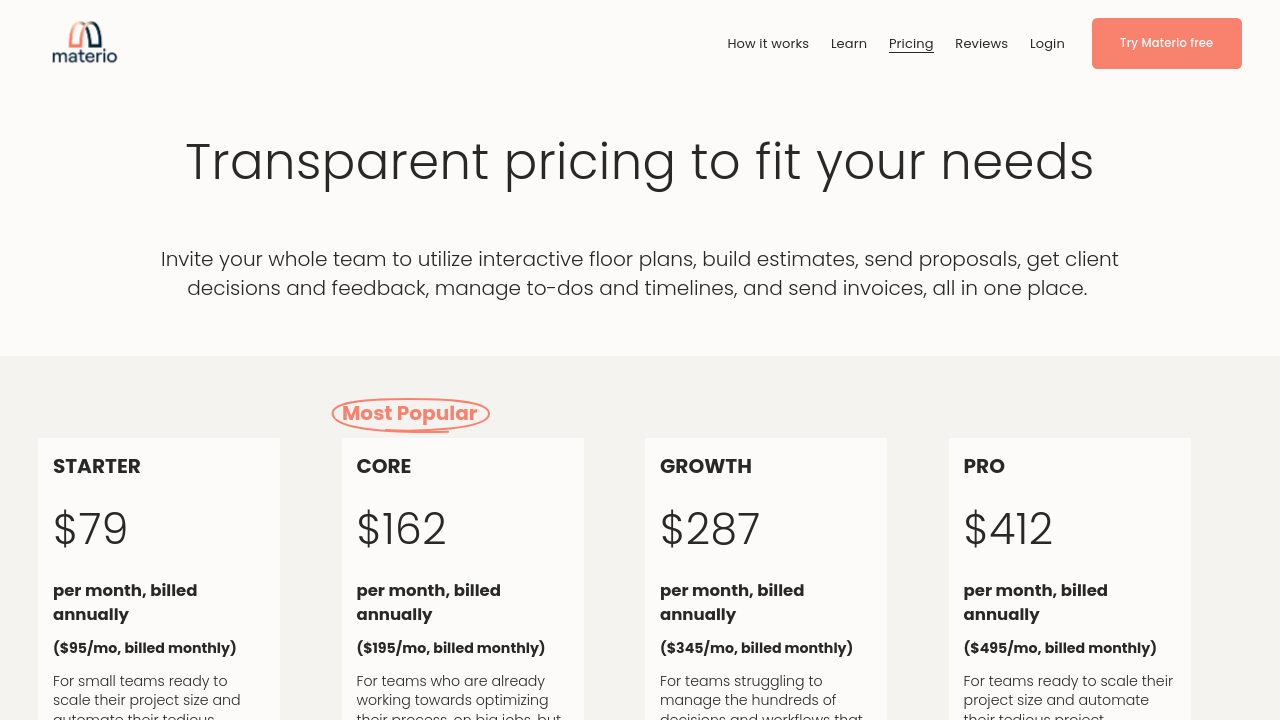Click the $412 Pro price

click(1008, 530)
